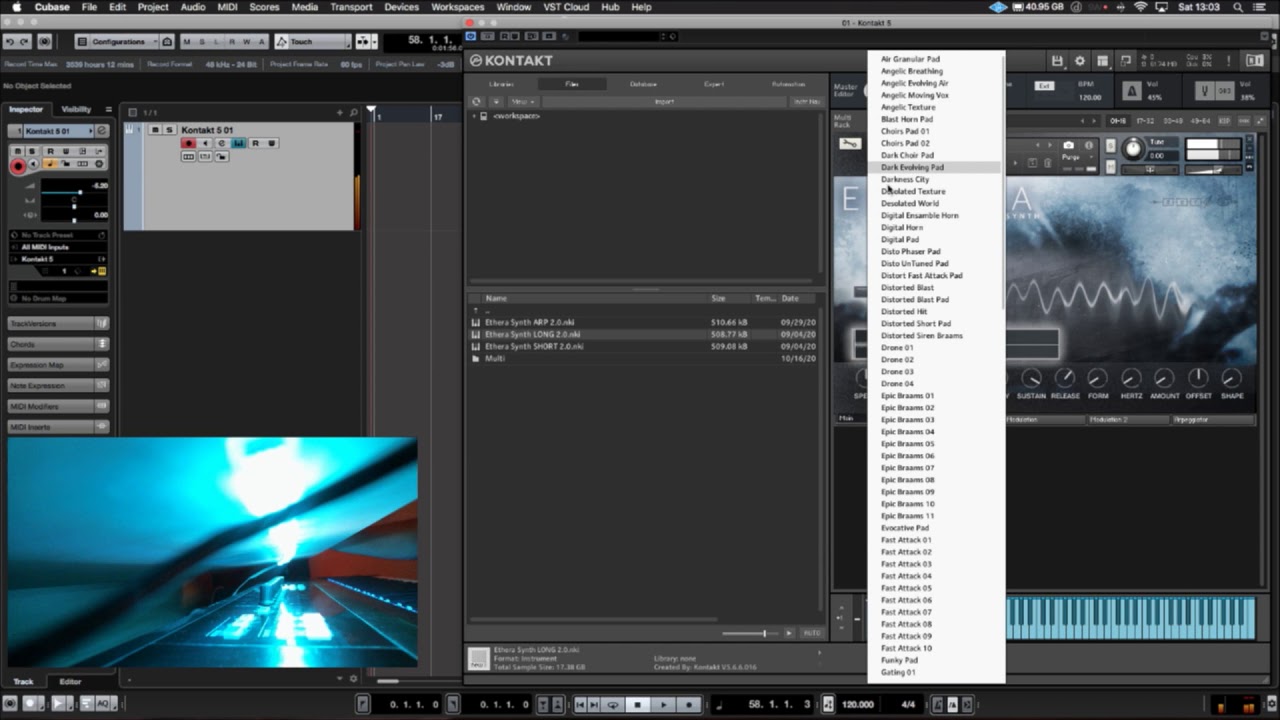Switch to the Visibility tab
The image size is (1280, 720).
tap(76, 109)
